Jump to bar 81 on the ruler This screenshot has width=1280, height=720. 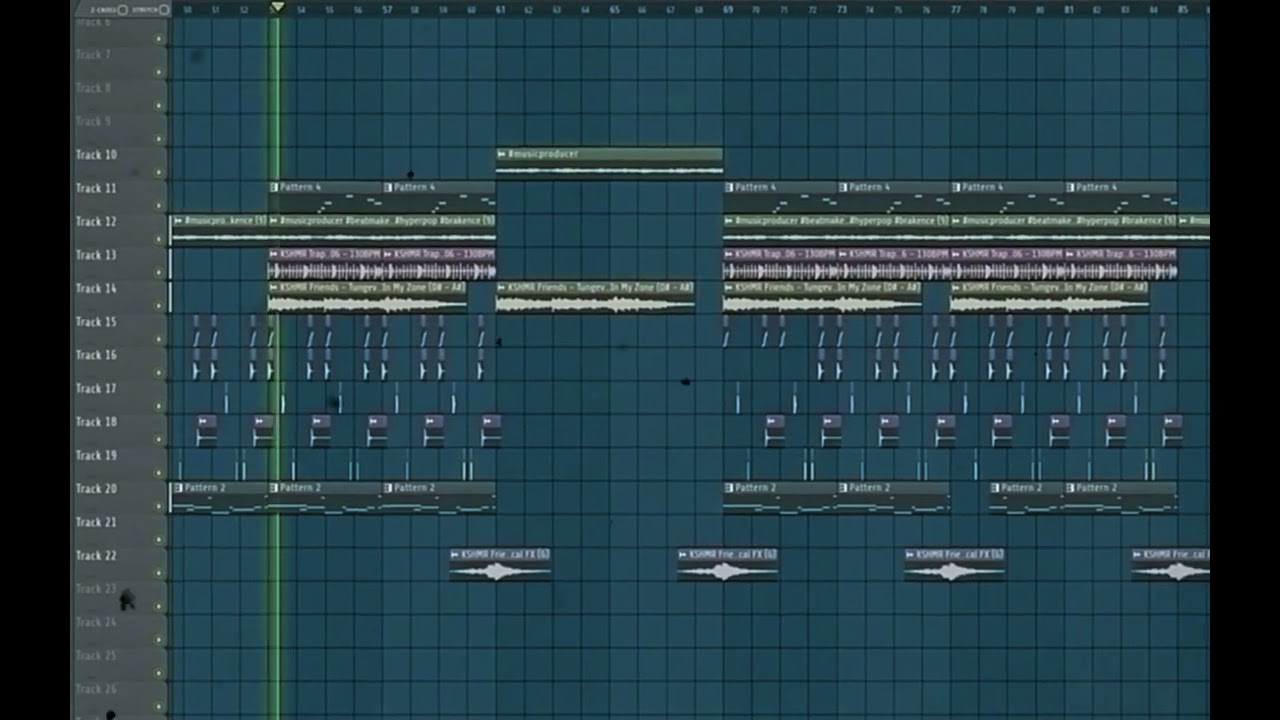point(1069,9)
